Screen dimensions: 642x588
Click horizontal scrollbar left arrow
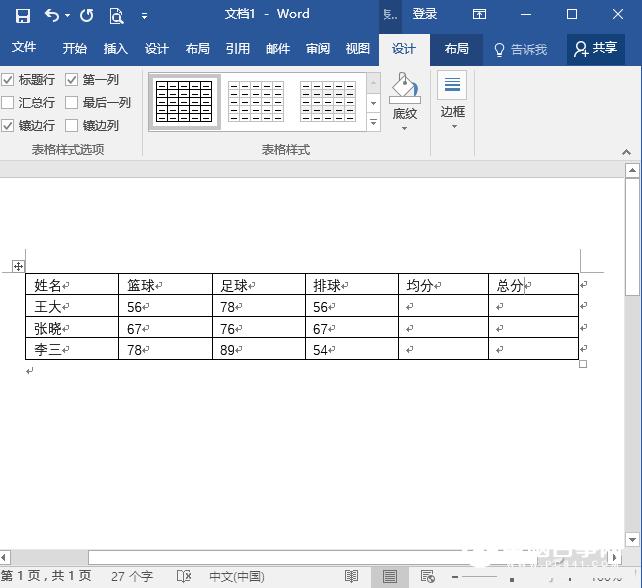(4, 557)
